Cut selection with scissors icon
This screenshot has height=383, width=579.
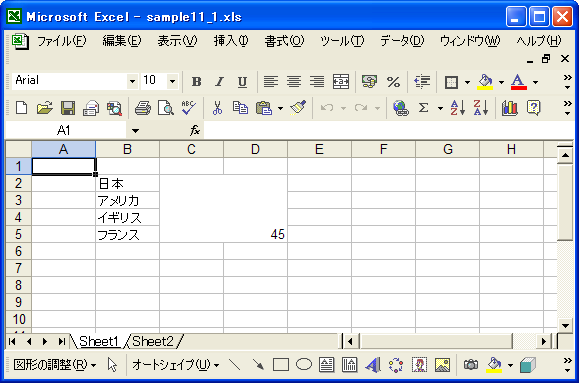217,108
